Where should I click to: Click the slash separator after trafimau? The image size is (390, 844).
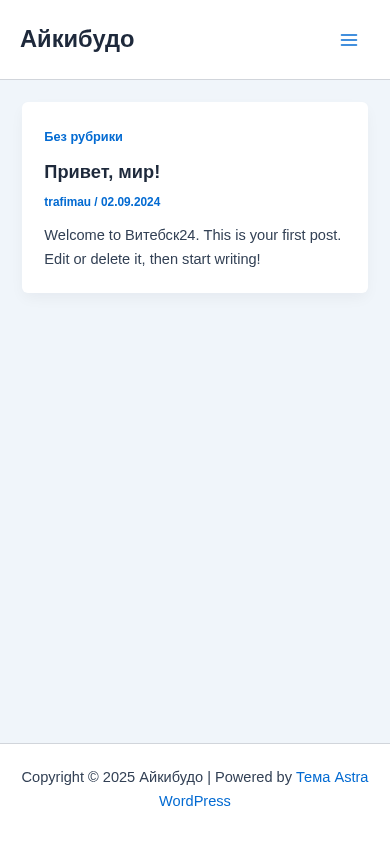96,202
